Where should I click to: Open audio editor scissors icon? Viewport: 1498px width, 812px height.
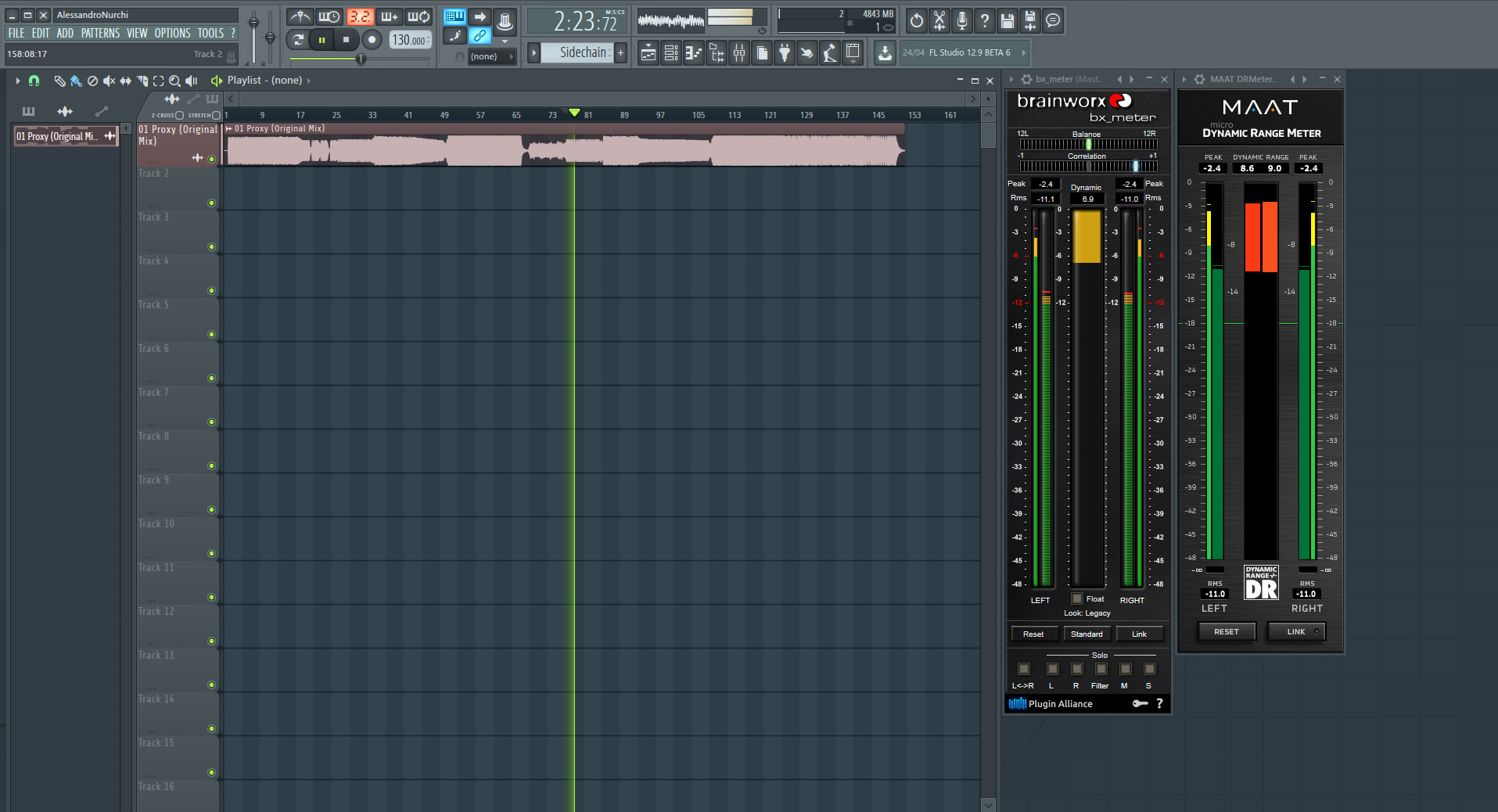939,20
